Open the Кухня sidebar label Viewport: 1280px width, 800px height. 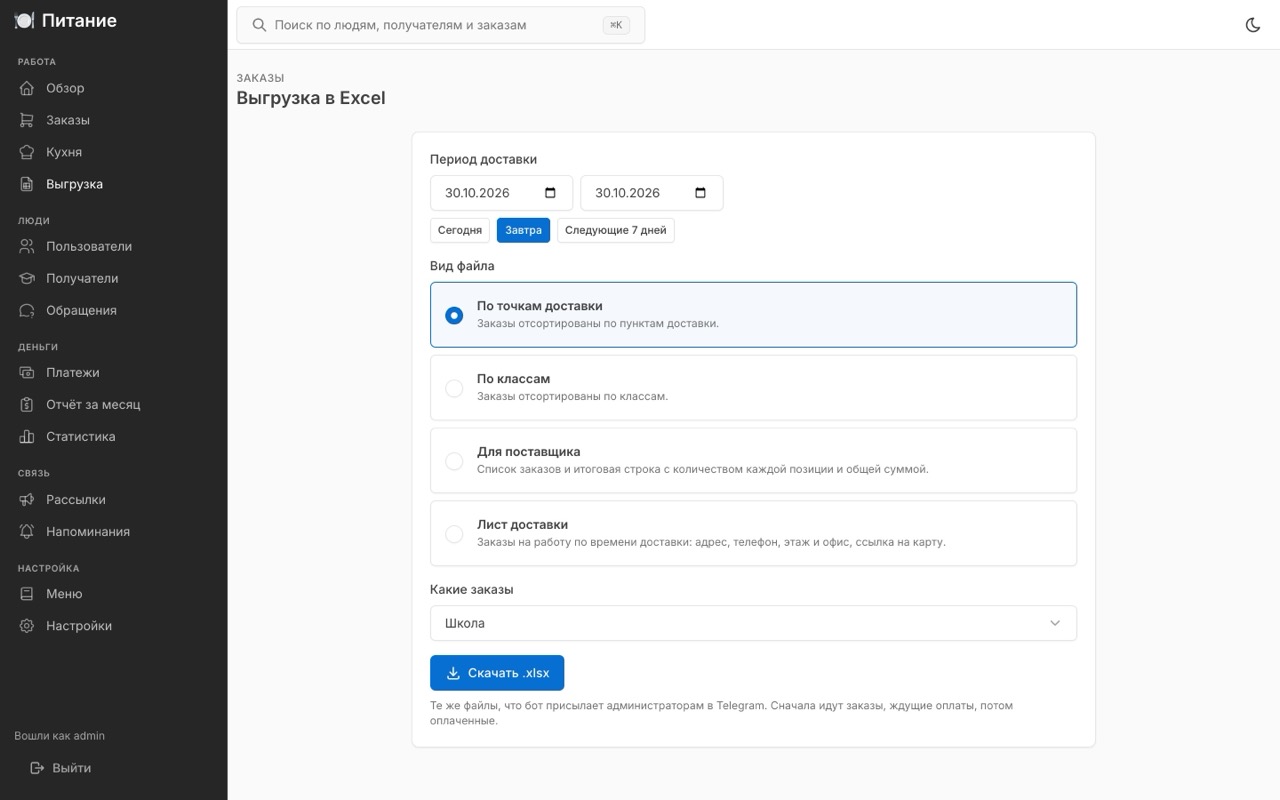tap(64, 152)
